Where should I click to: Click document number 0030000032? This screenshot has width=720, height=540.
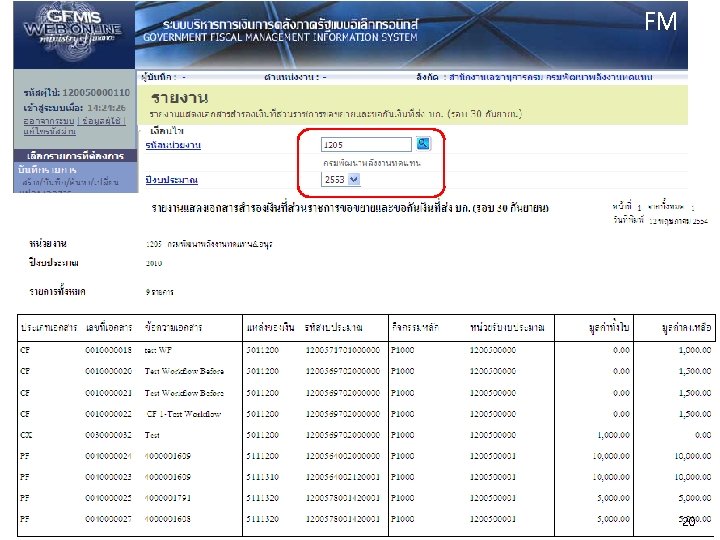pyautogui.click(x=108, y=435)
